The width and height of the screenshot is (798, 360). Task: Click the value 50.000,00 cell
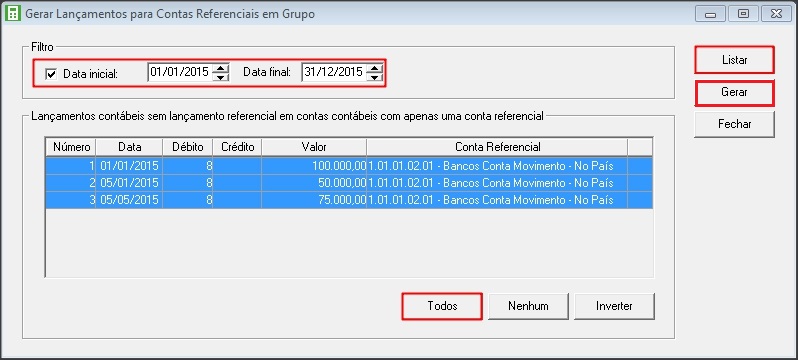tap(314, 183)
